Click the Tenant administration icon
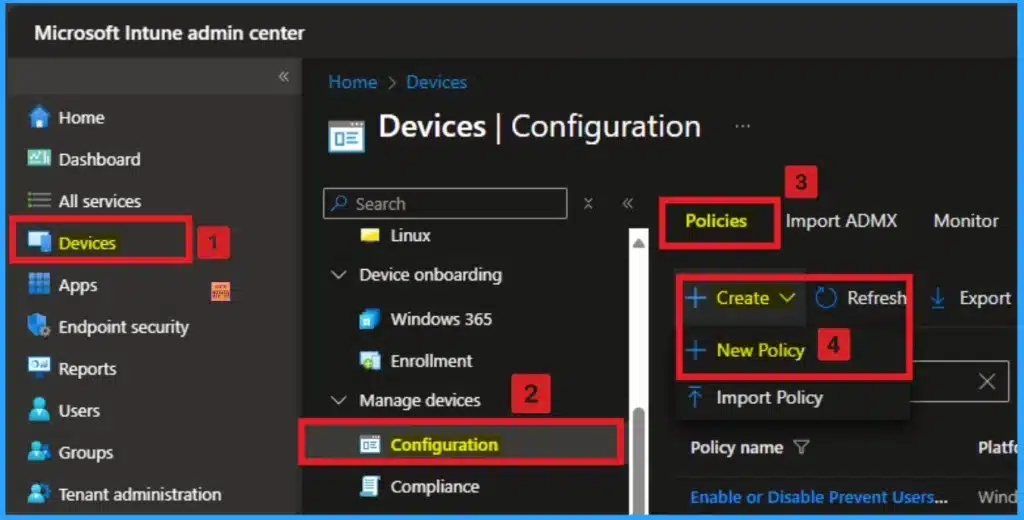Viewport: 1024px width, 520px height. click(39, 493)
